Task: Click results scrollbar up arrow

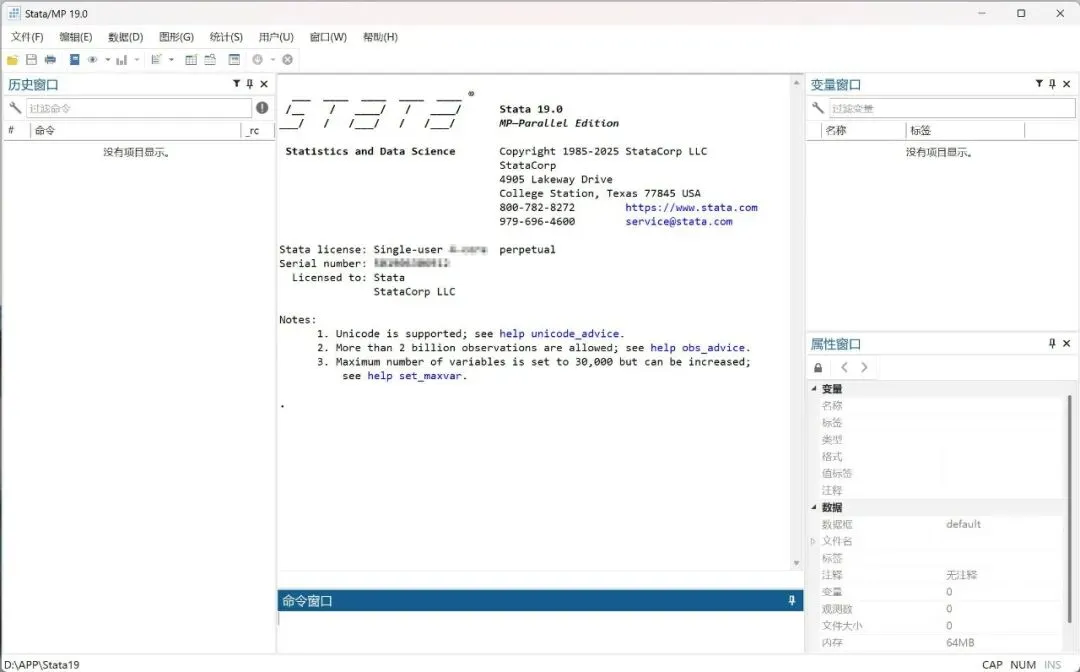Action: pyautogui.click(x=796, y=83)
